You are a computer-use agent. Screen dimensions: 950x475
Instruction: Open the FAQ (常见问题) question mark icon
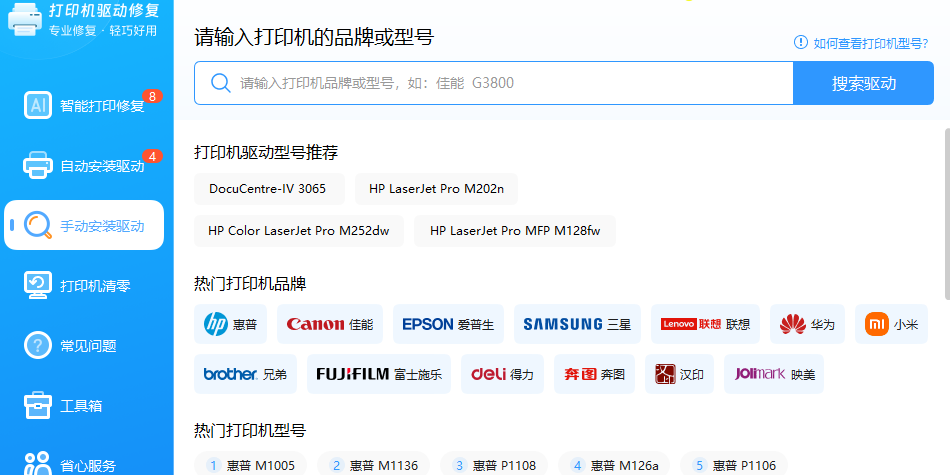tap(38, 346)
